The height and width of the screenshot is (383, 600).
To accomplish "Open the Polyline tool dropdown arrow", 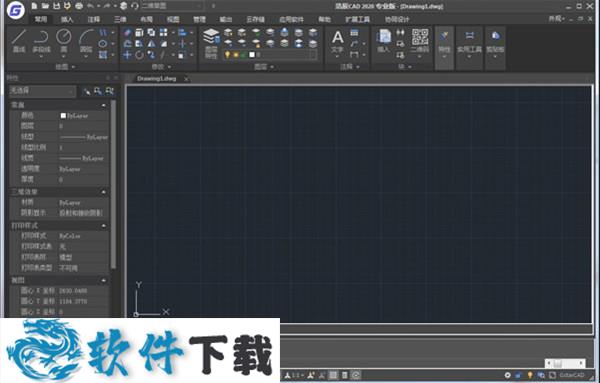I will coord(41,57).
